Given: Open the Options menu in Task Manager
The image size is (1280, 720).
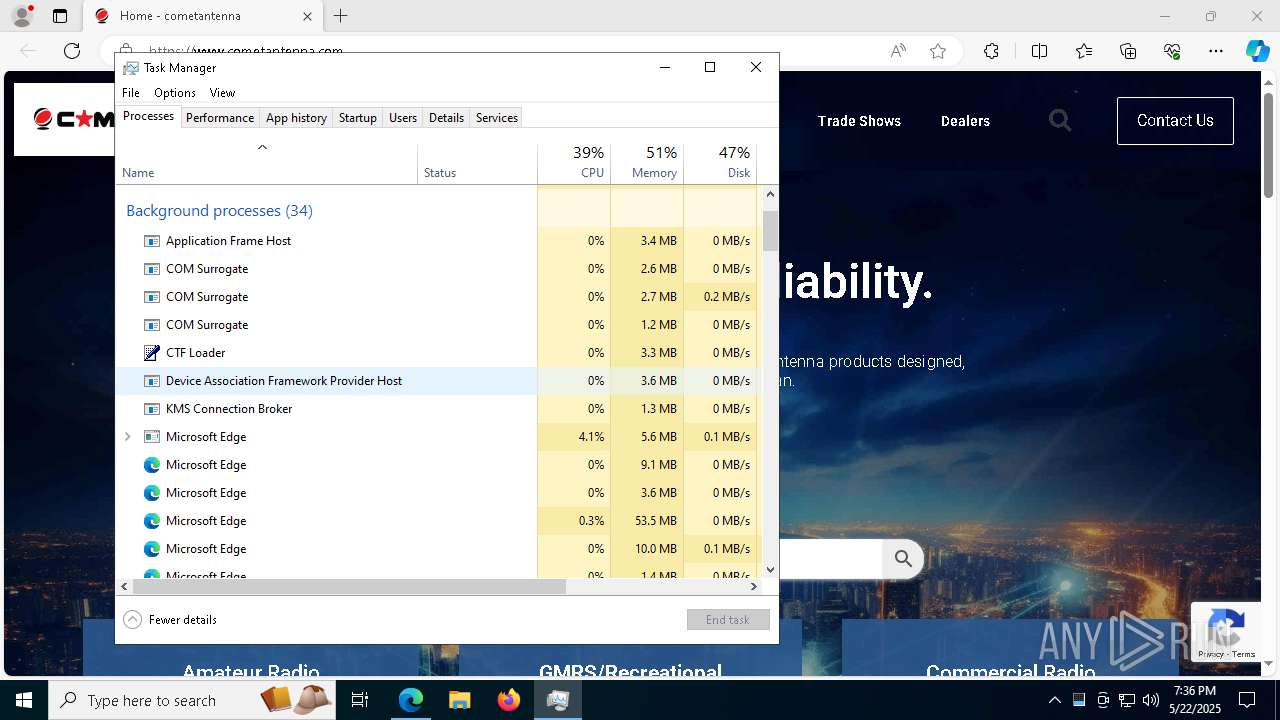Looking at the screenshot, I should [175, 93].
